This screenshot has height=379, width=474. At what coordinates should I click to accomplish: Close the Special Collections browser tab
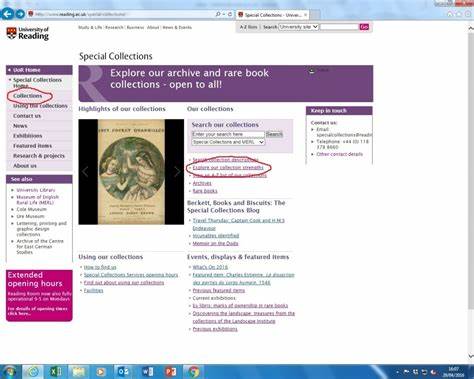pyautogui.click(x=305, y=15)
